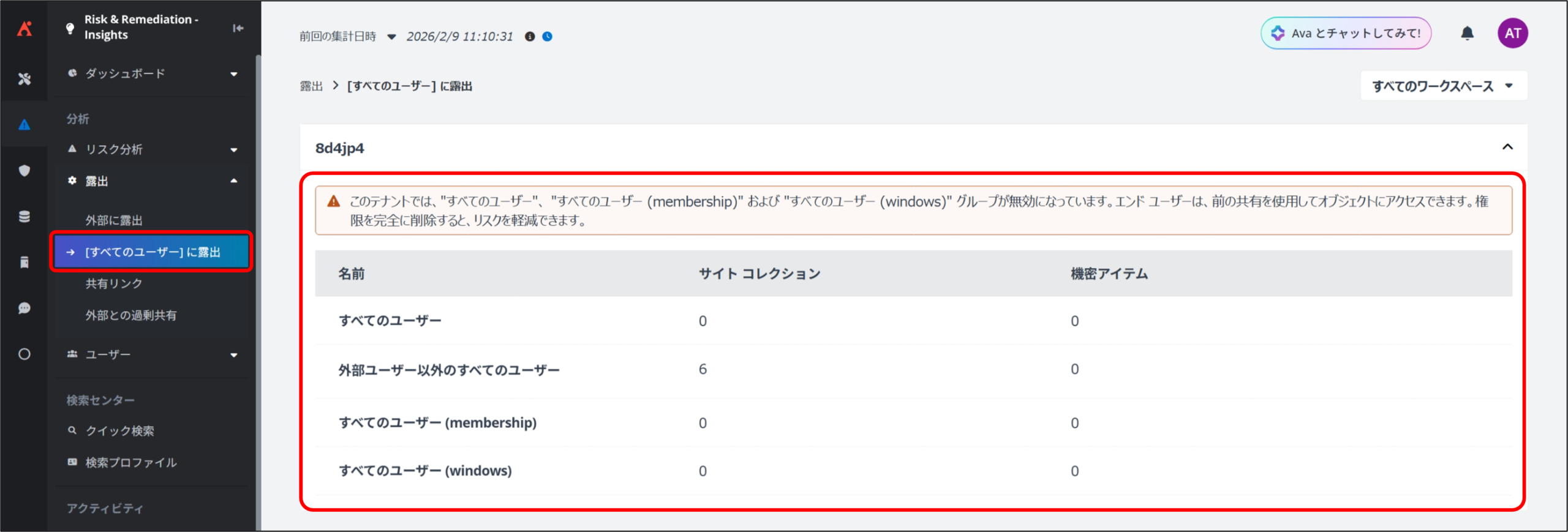Open the database stack icon in left rail
This screenshot has height=532, width=1568.
pos(24,217)
